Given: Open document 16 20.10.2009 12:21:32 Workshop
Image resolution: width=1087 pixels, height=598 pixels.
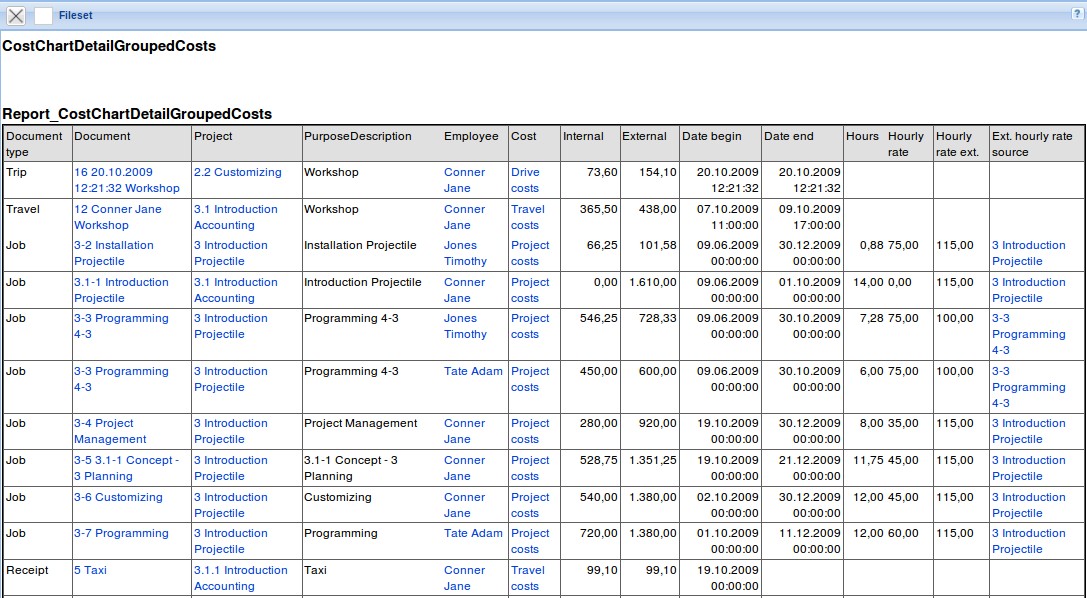Looking at the screenshot, I should pyautogui.click(x=126, y=180).
